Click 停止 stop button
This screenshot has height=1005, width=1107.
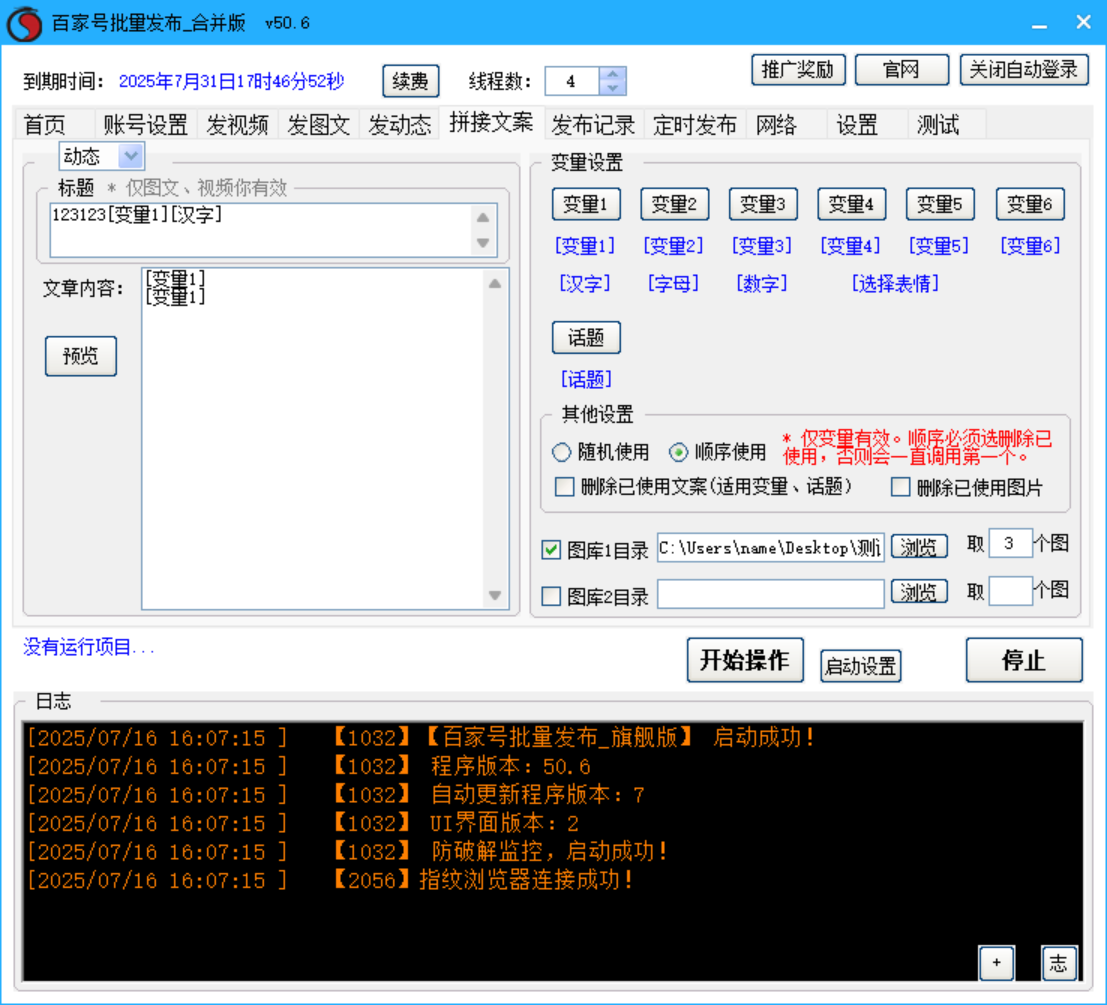tap(1024, 660)
